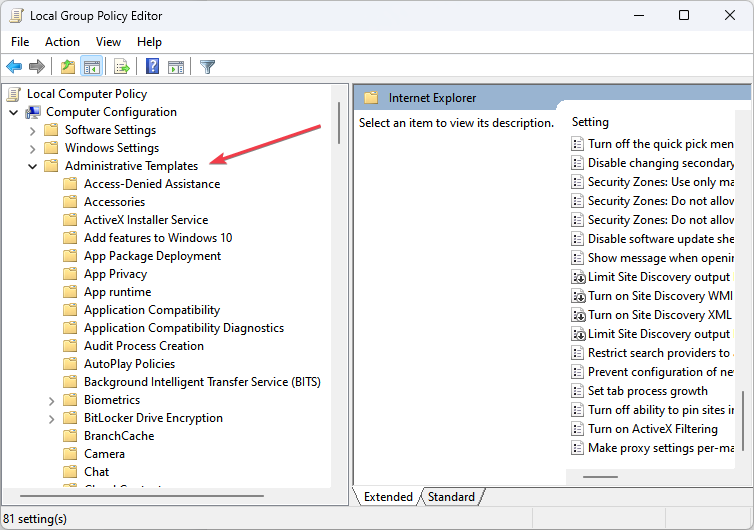
Task: Click icon beside Make proxy settings per-machine
Action: (x=578, y=448)
